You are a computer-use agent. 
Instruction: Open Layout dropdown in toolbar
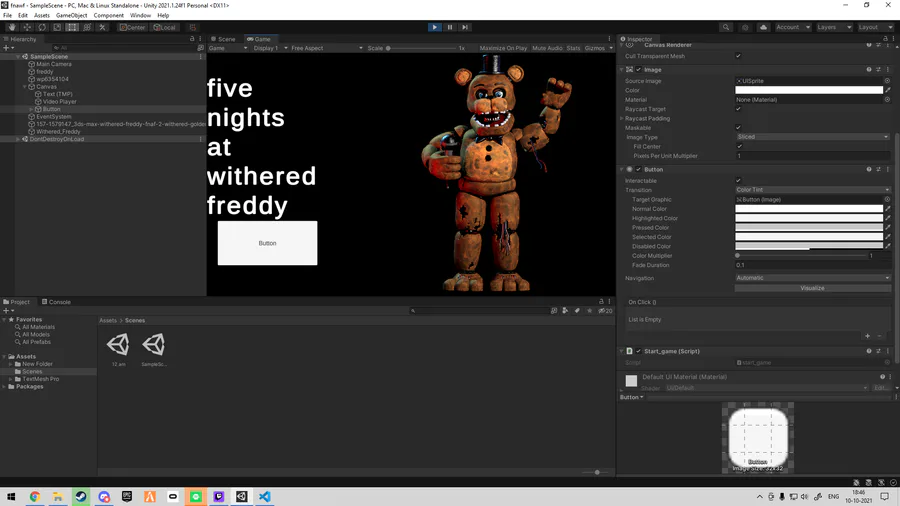pos(875,27)
